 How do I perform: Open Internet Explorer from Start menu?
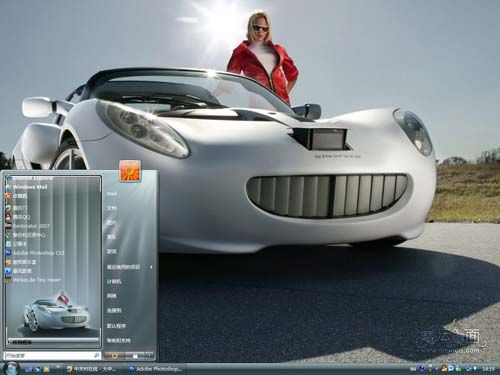click(29, 179)
